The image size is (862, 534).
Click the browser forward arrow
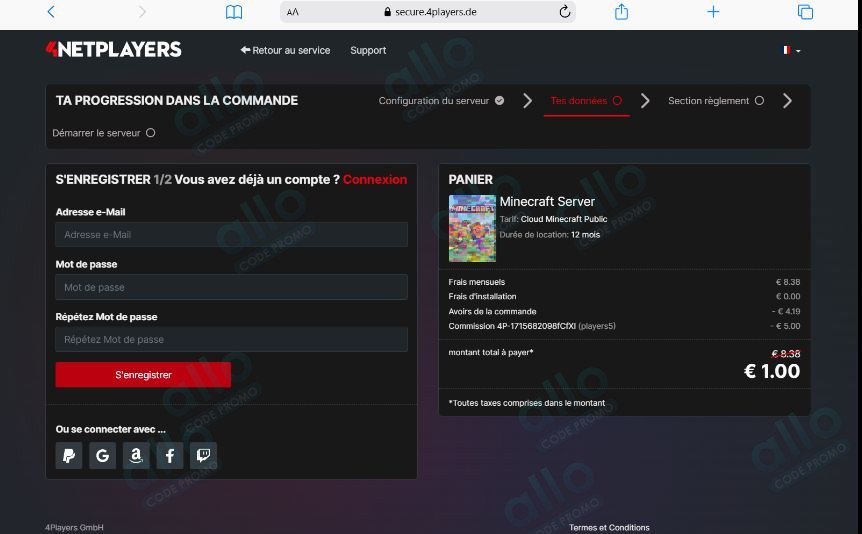(142, 12)
